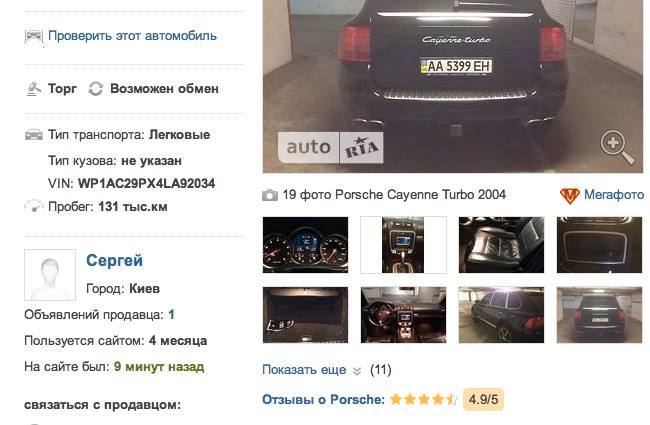Click the star rating for Porsche

pos(424,400)
